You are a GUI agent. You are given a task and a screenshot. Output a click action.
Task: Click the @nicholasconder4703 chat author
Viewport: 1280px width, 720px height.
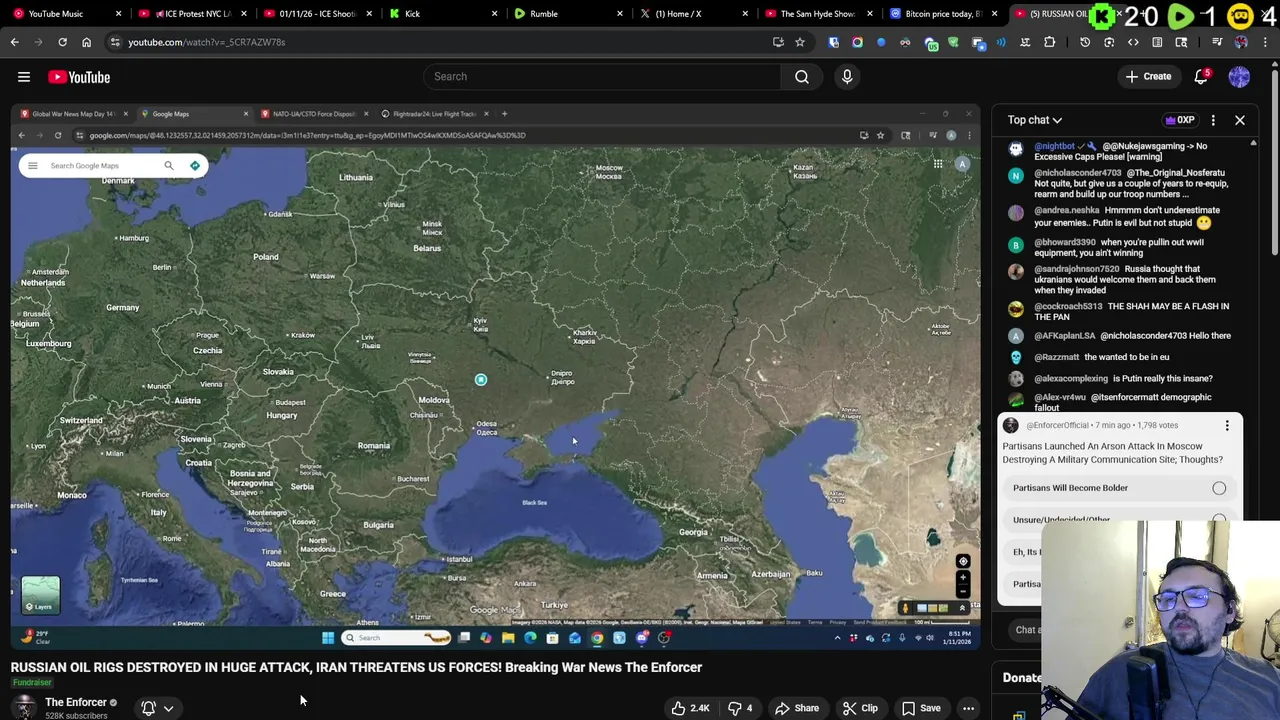tap(1078, 173)
